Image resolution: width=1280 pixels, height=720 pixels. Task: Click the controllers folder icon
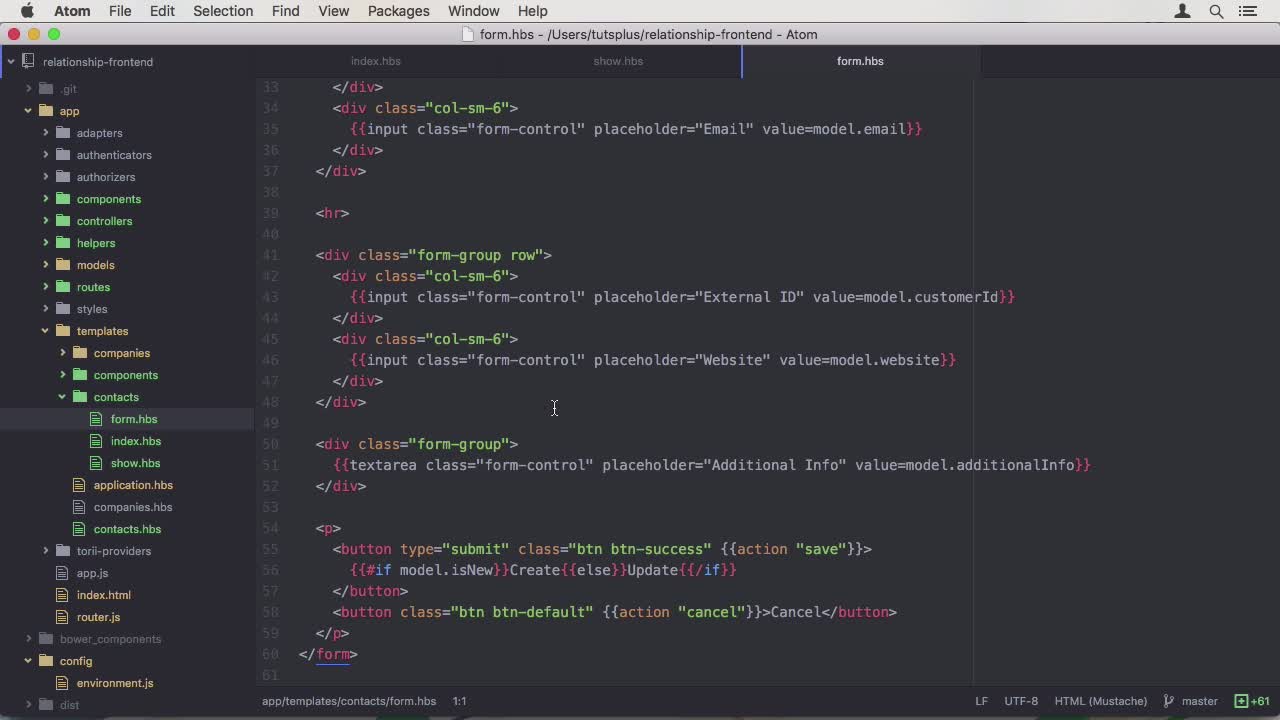[x=63, y=221]
